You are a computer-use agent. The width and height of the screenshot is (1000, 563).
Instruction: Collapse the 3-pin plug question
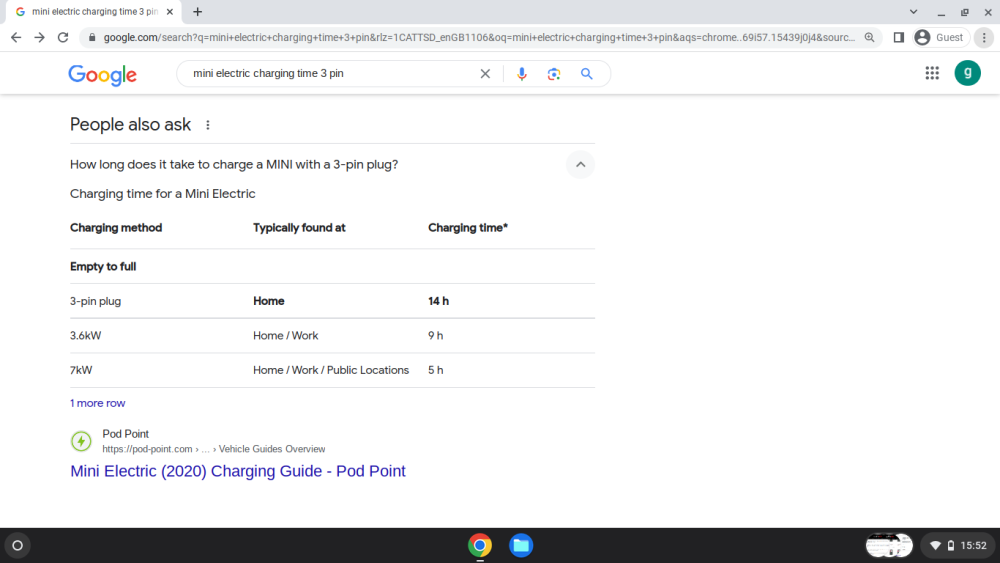point(580,165)
